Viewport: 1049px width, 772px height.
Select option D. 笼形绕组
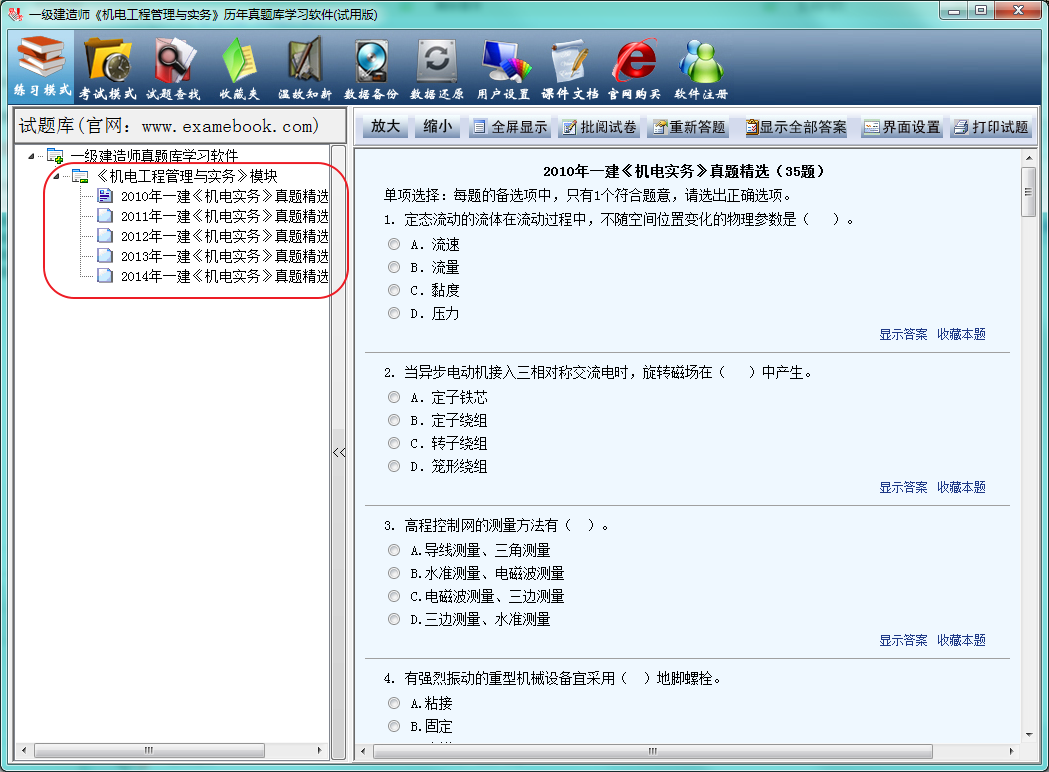(394, 466)
